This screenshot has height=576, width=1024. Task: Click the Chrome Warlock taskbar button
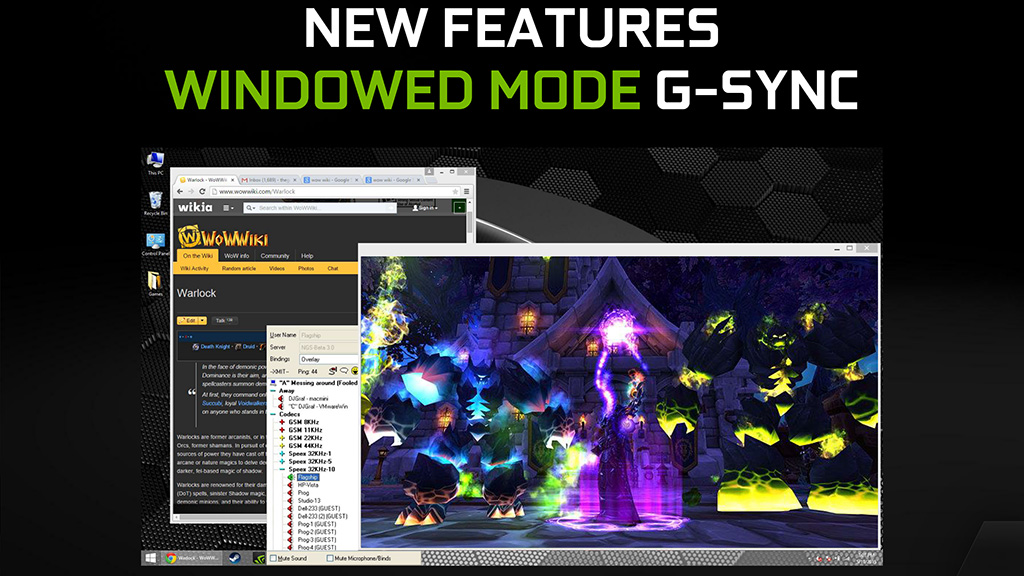pos(193,558)
